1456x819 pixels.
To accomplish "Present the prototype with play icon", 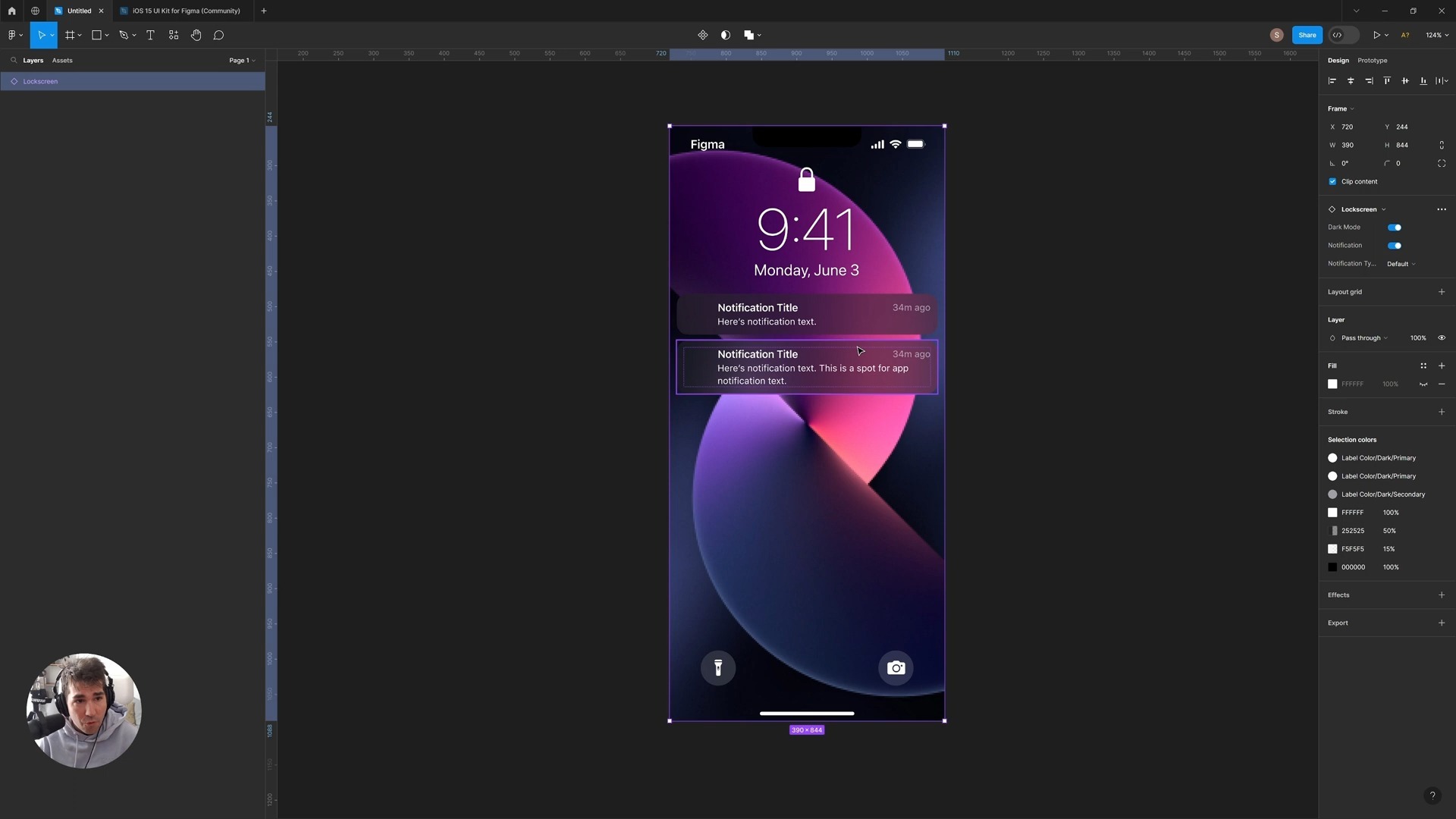I will pos(1376,35).
